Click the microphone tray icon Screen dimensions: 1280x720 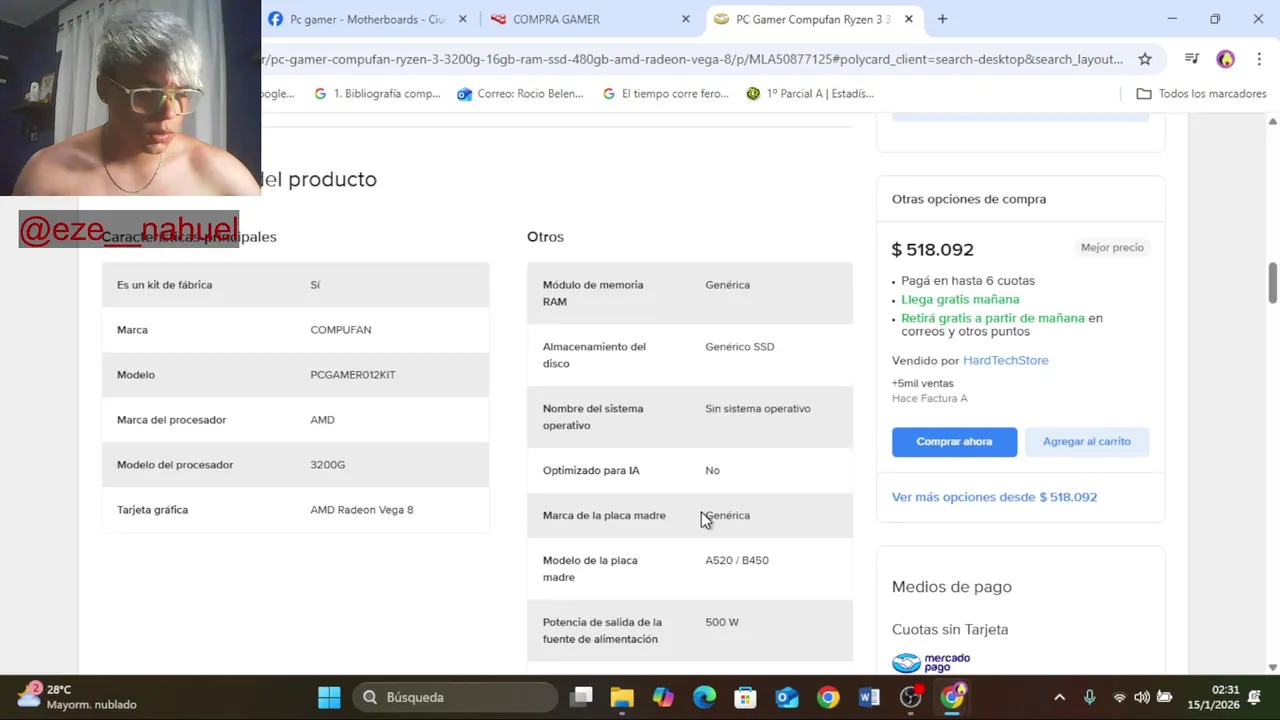[1090, 697]
